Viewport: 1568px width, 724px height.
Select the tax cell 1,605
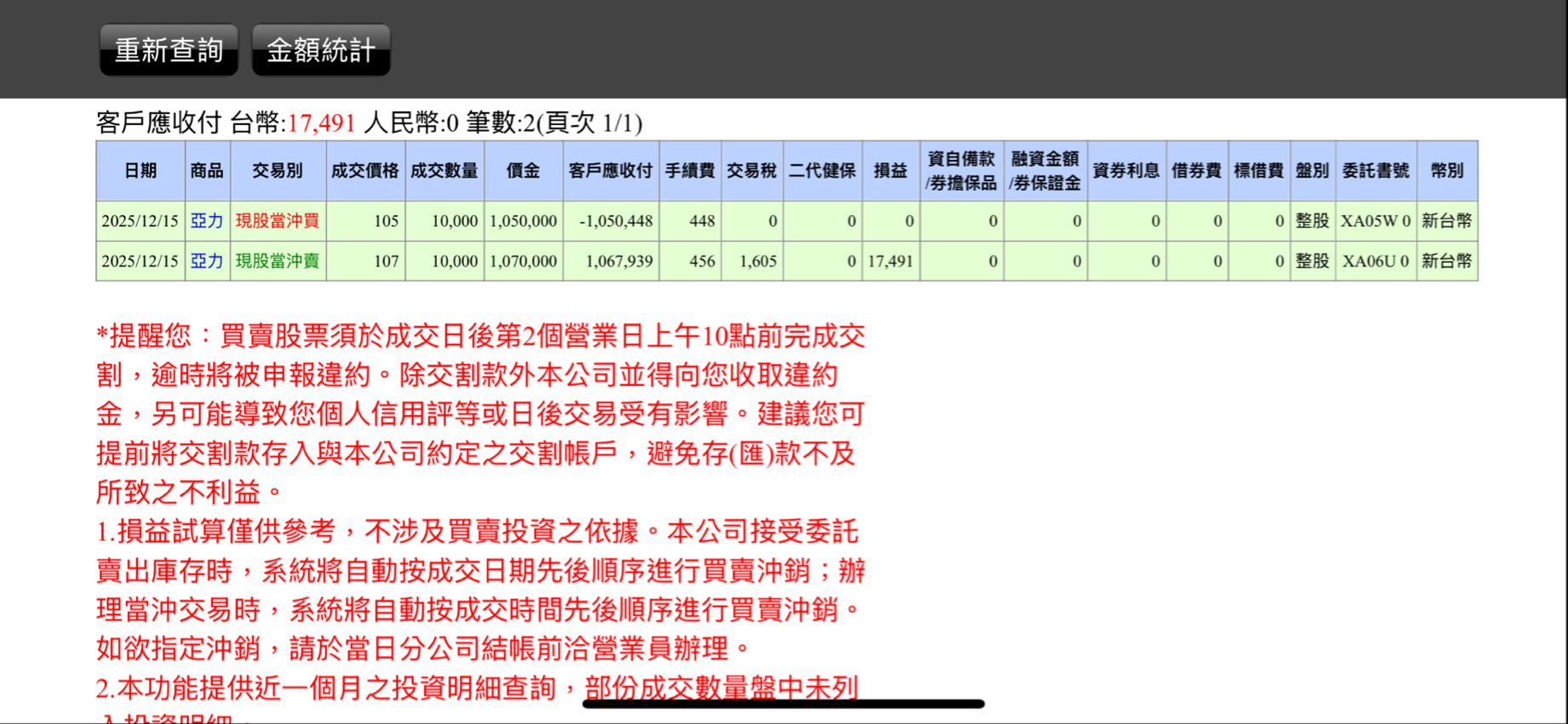[x=752, y=261]
